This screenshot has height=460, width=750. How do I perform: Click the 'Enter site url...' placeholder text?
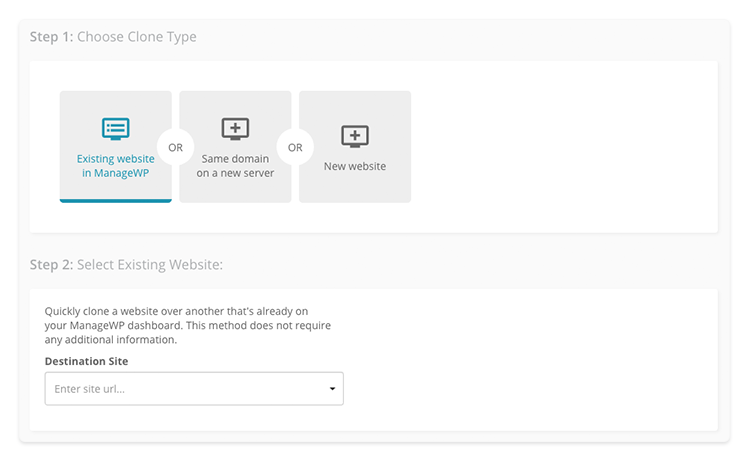click(x=89, y=389)
